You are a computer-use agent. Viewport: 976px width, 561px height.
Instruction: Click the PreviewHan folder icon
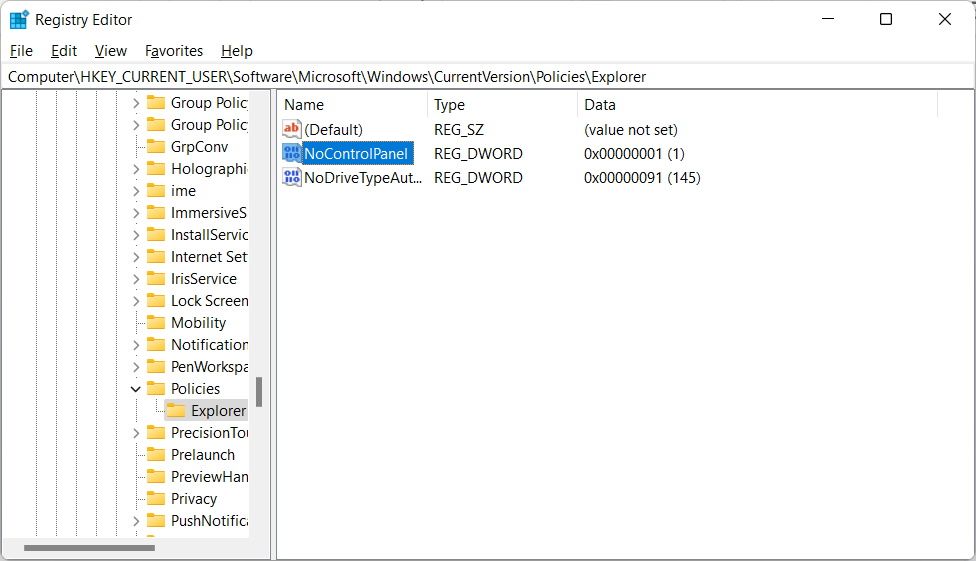156,476
